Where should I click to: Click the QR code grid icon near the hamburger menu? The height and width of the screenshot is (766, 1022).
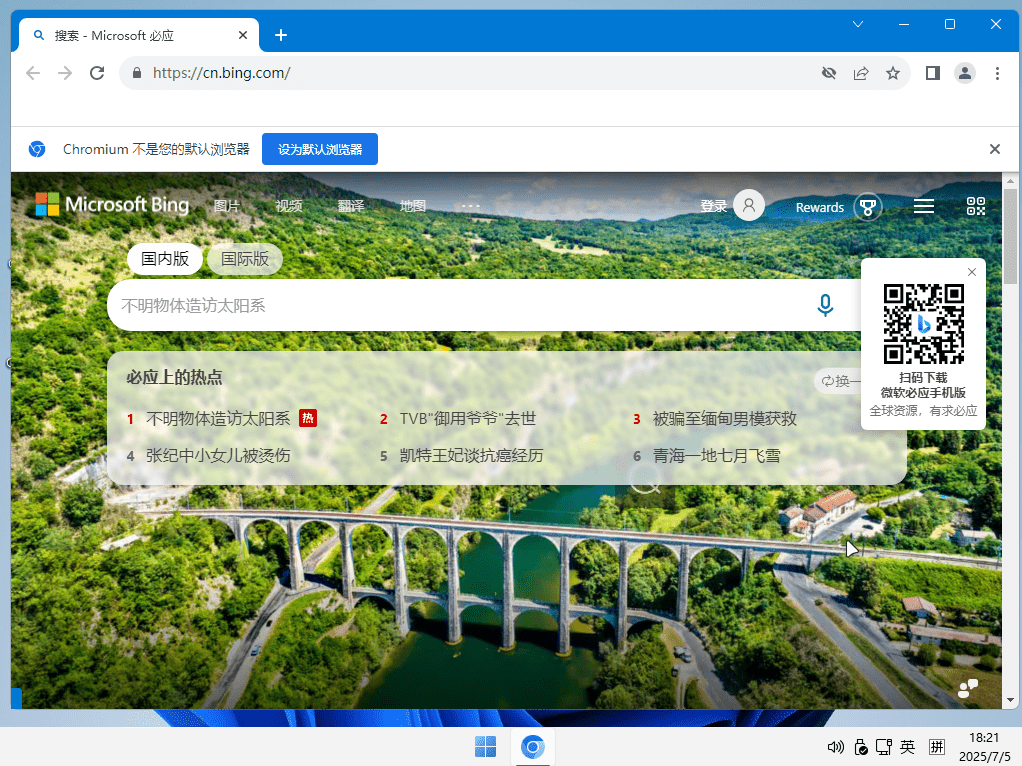tap(975, 206)
